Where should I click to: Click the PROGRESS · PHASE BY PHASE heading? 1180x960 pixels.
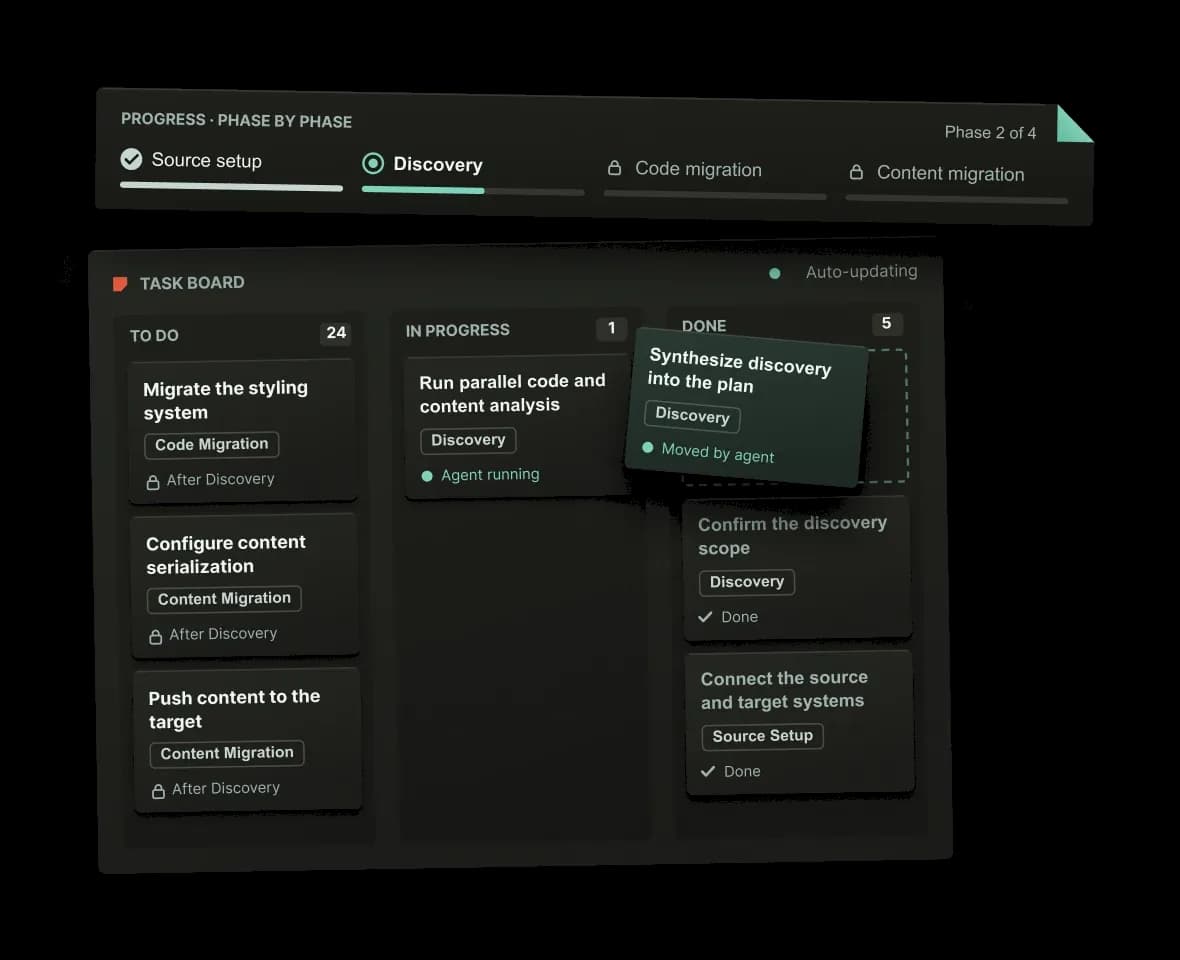236,120
